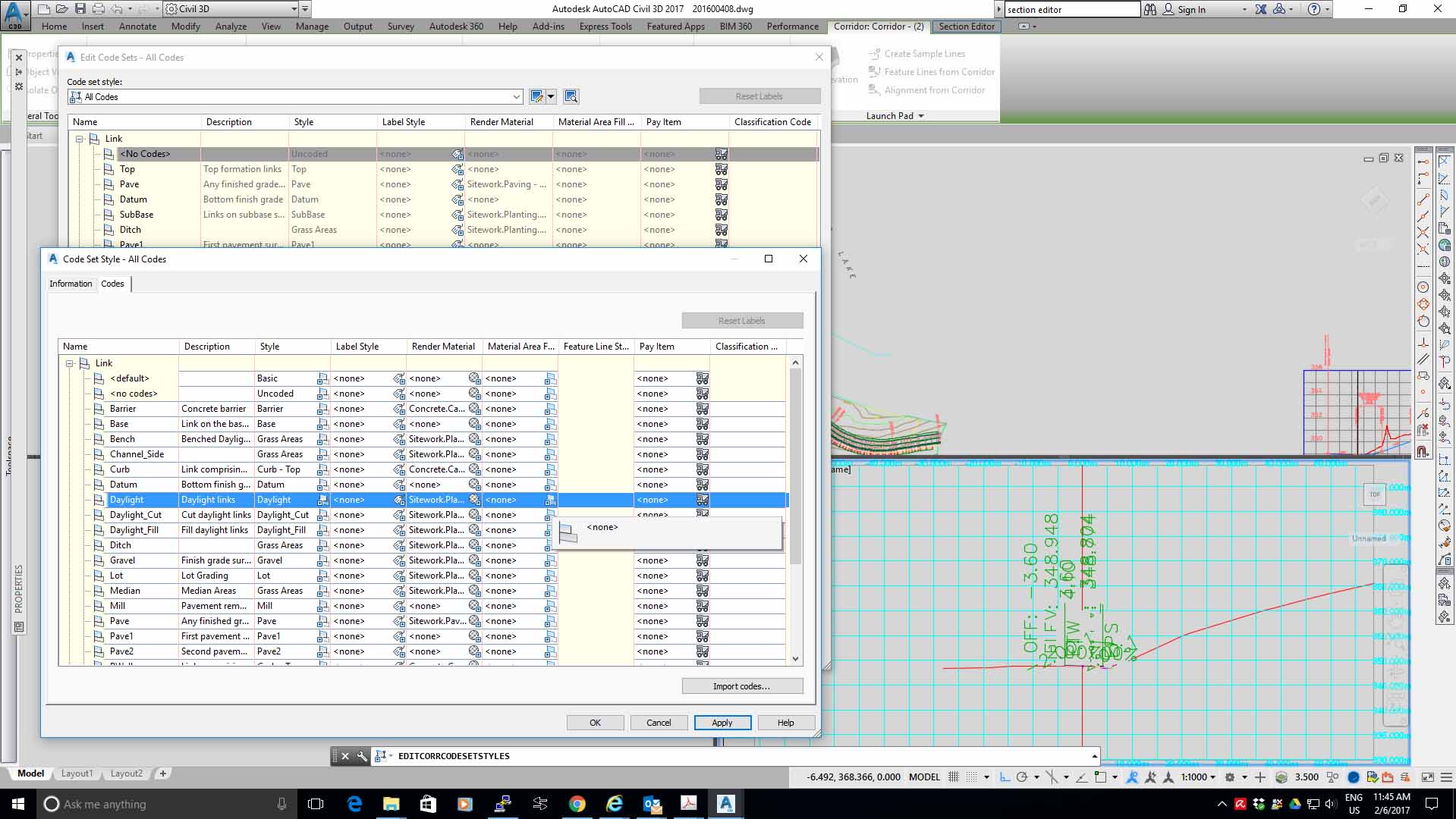Open the Civil 3D workspace dropdown
The height and width of the screenshot is (819, 1456).
coord(294,9)
